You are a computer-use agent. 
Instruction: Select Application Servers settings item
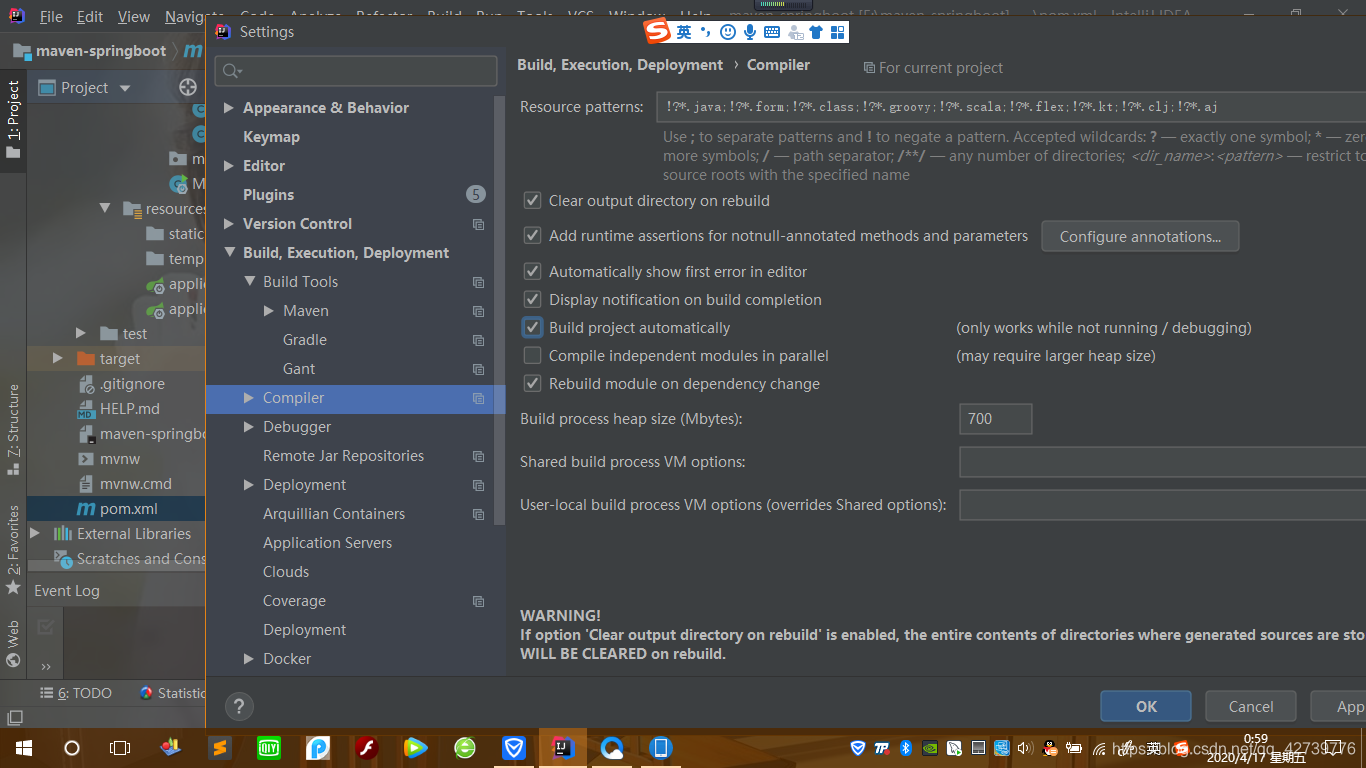click(327, 543)
